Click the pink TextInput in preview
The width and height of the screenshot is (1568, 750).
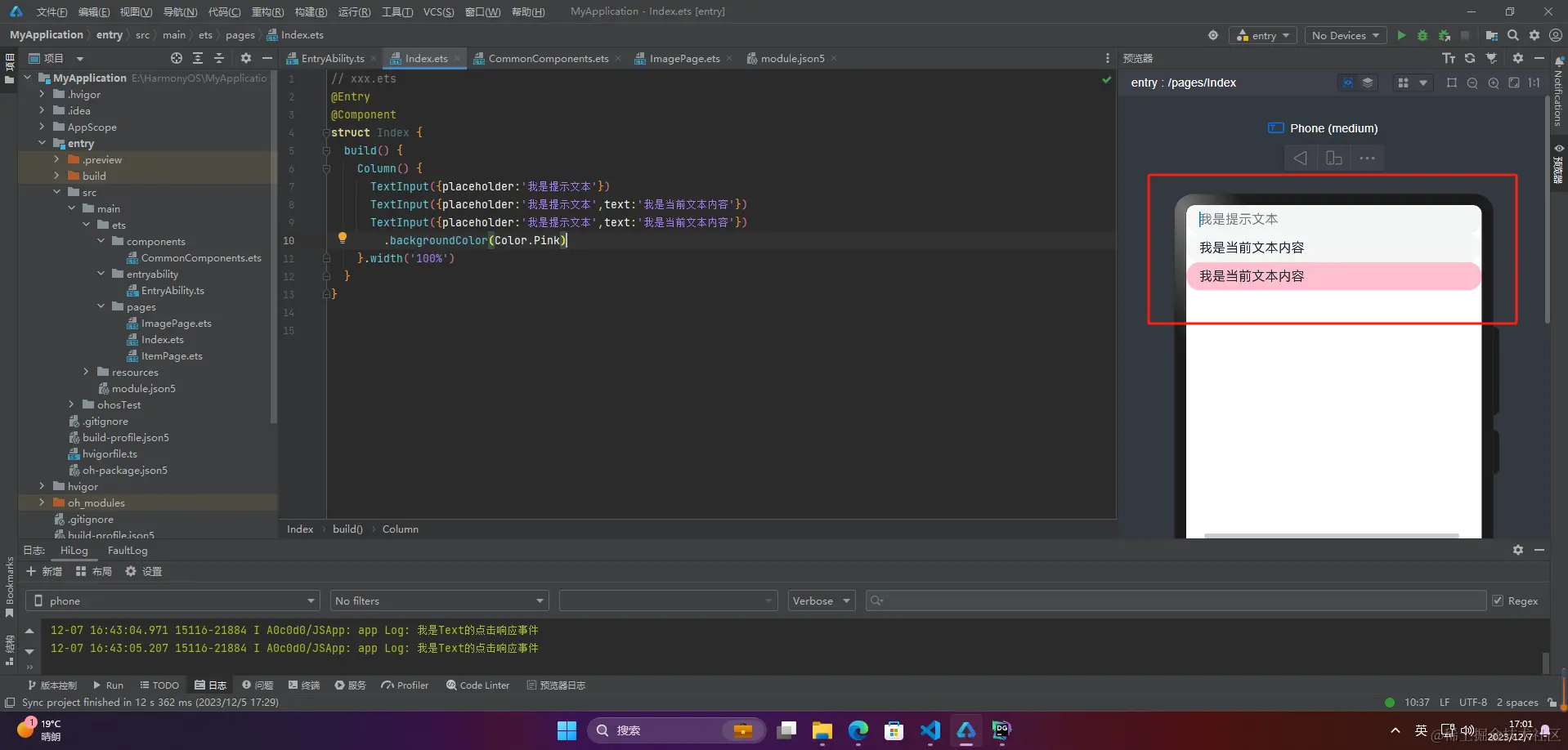click(1333, 276)
